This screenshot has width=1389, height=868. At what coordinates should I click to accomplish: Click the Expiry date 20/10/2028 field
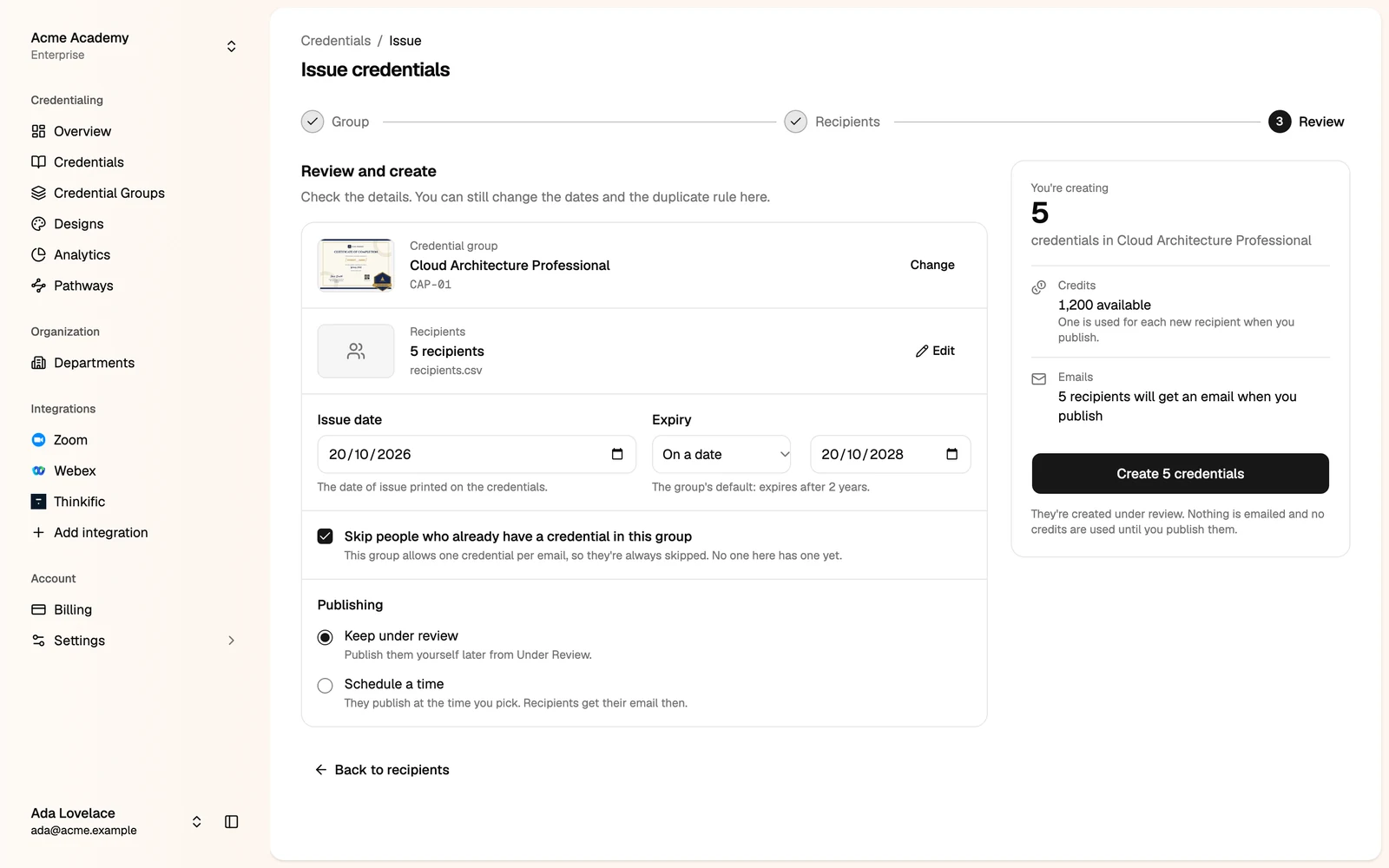click(891, 454)
